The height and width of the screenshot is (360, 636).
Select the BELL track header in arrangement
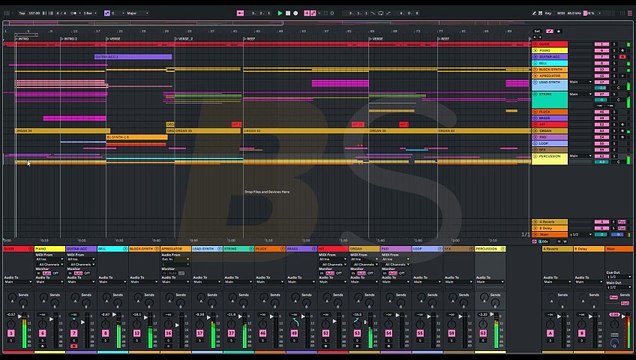pyautogui.click(x=550, y=63)
